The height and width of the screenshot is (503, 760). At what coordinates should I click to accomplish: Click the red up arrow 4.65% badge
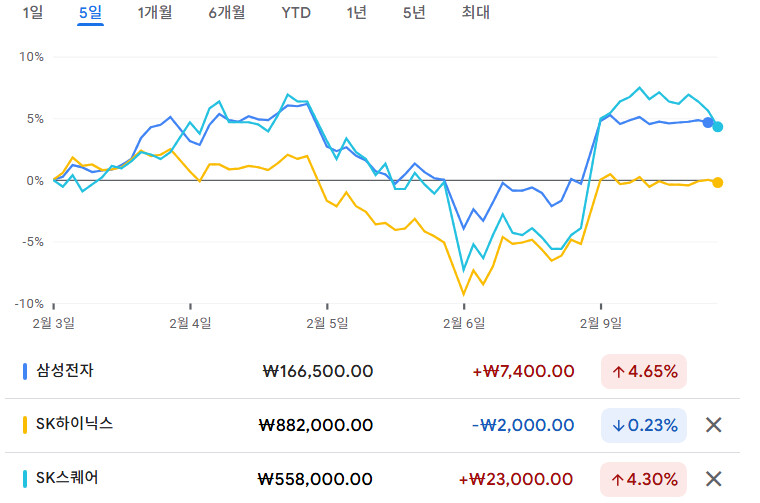click(644, 371)
